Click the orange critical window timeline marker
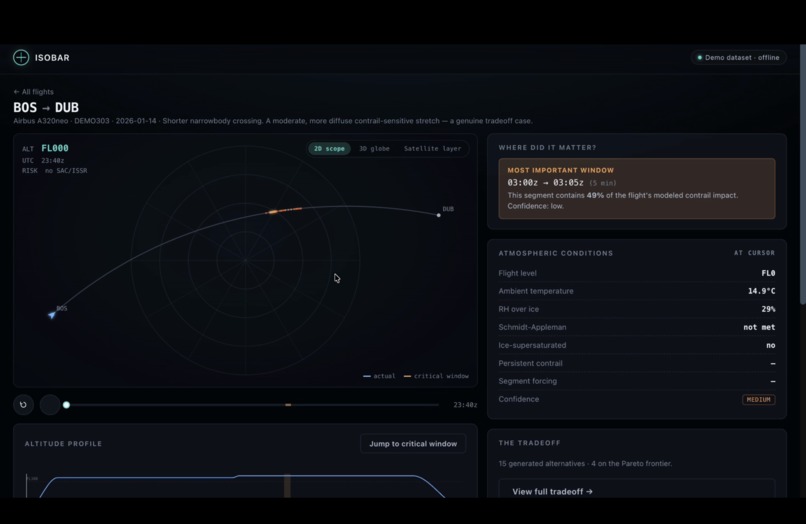The image size is (806, 524). (x=288, y=405)
